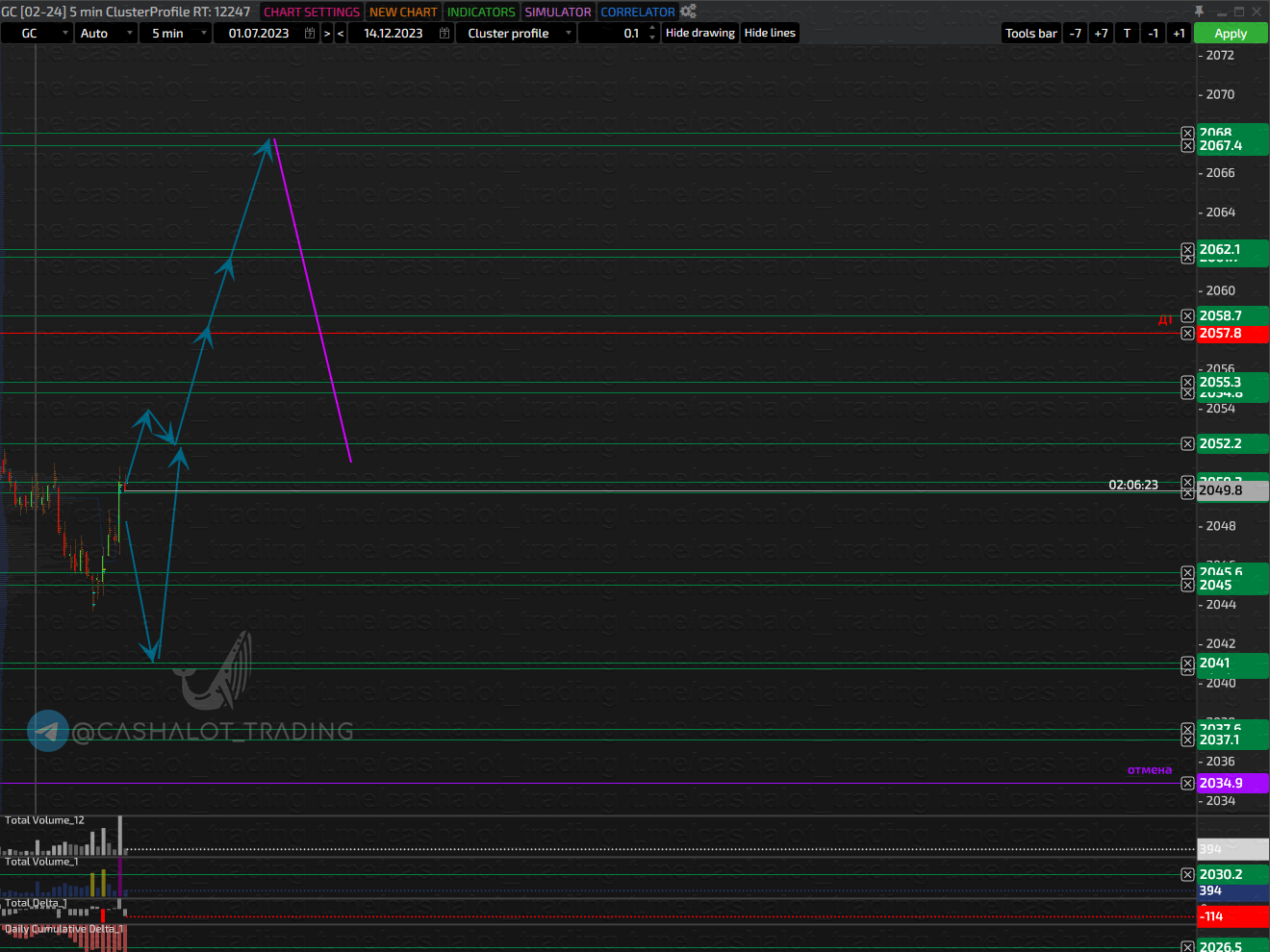Open the 5 min timeframe dropdown
Image resolution: width=1270 pixels, height=952 pixels.
point(203,33)
